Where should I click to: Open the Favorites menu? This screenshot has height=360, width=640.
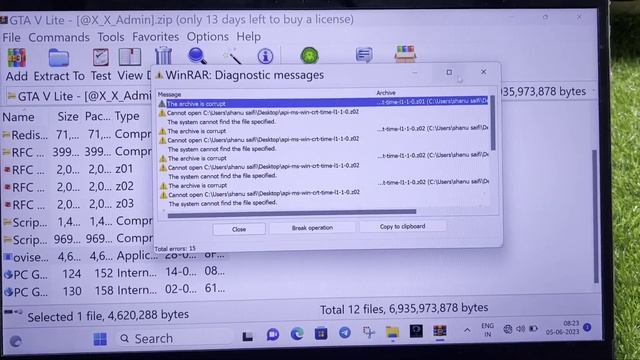click(156, 37)
